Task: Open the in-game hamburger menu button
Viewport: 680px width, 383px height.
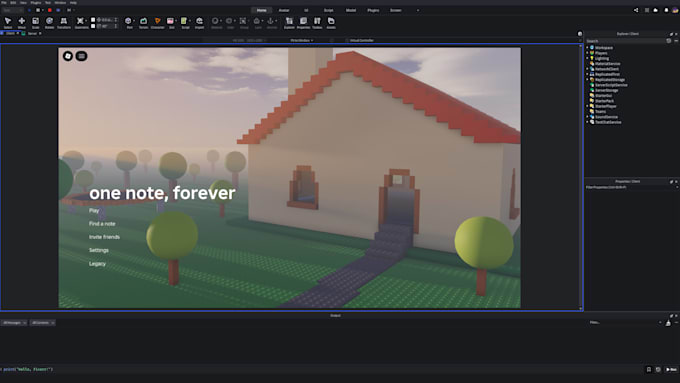Action: 81,56
